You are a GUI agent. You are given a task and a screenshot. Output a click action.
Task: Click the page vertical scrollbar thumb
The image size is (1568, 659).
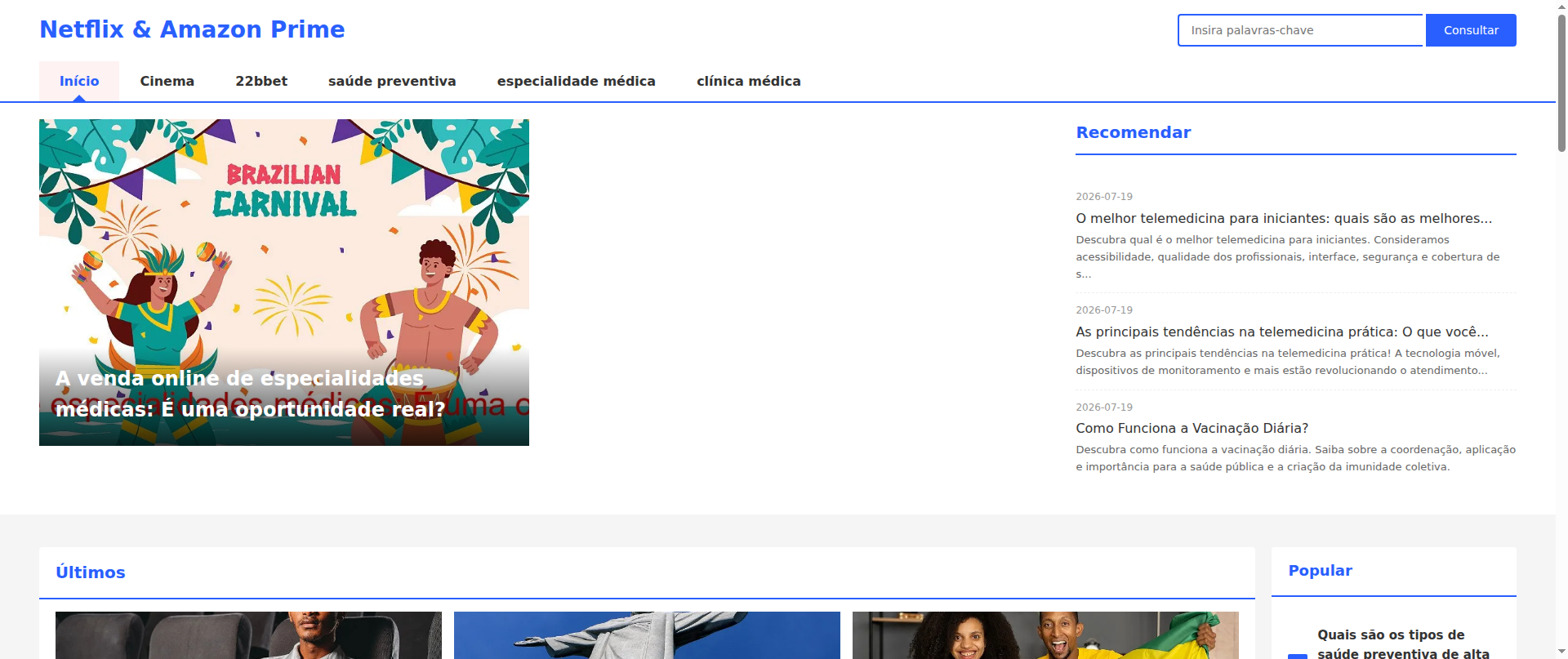[x=1561, y=82]
